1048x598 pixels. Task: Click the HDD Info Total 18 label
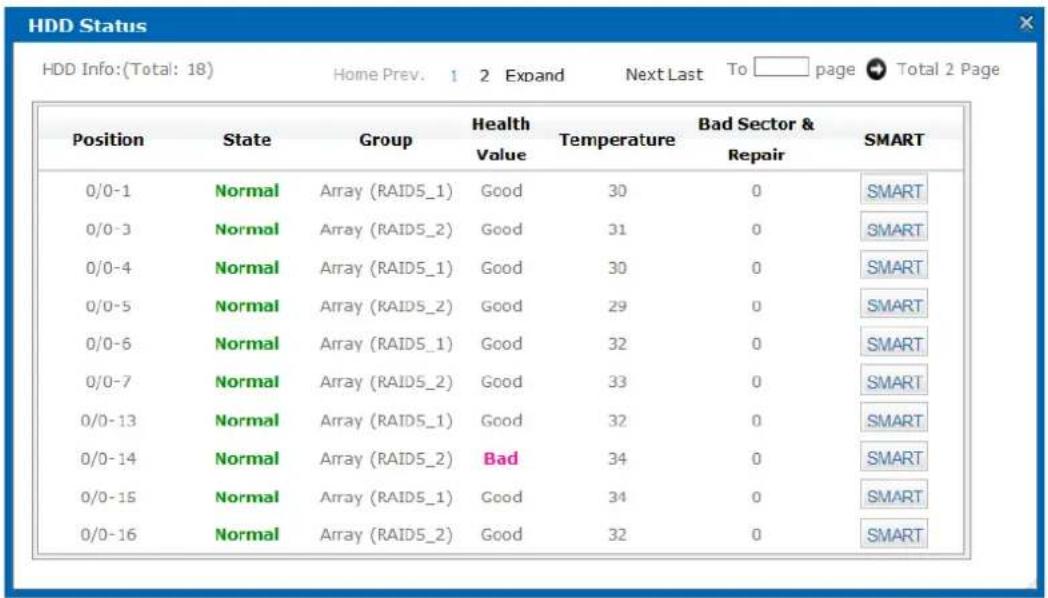pyautogui.click(x=128, y=69)
